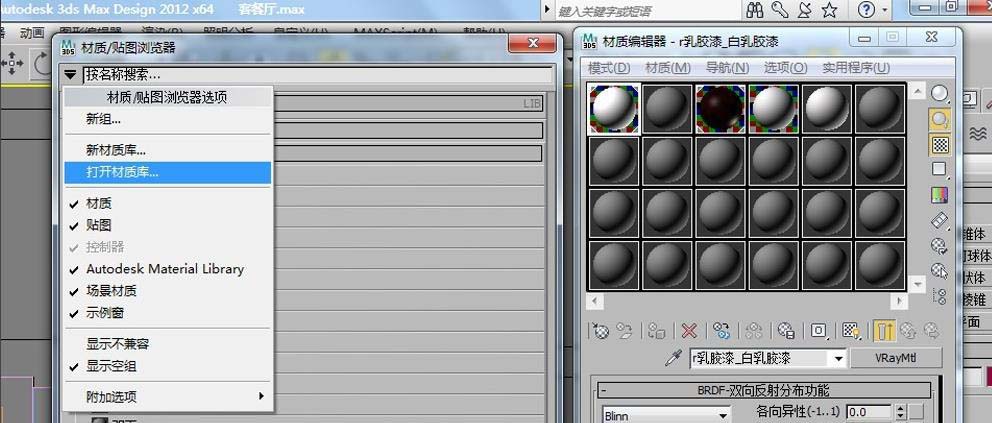Open Material/Map Navigator icon
Viewport: 992px width, 423px height.
(939, 296)
